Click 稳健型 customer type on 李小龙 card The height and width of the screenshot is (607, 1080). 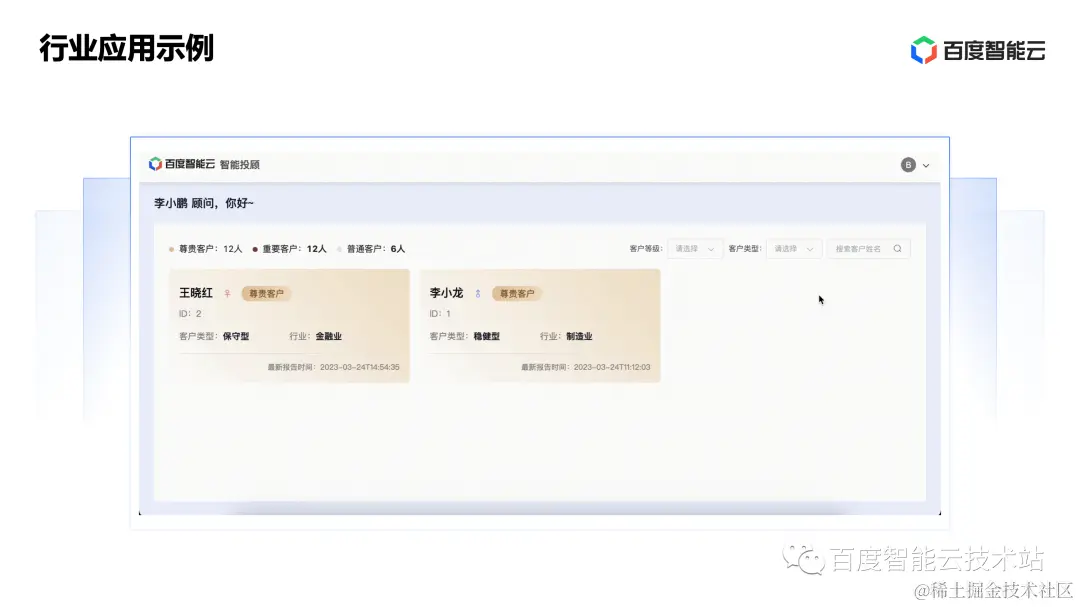tap(486, 336)
